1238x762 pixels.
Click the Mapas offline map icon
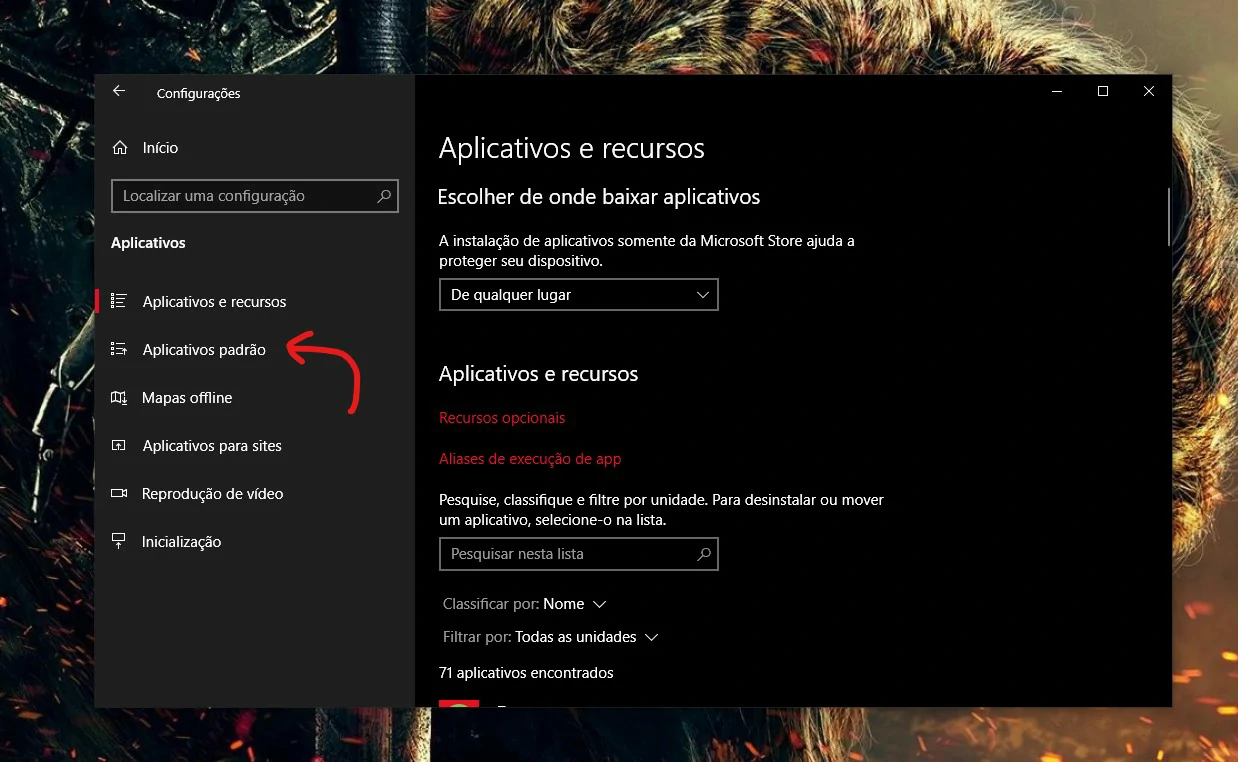pyautogui.click(x=119, y=398)
